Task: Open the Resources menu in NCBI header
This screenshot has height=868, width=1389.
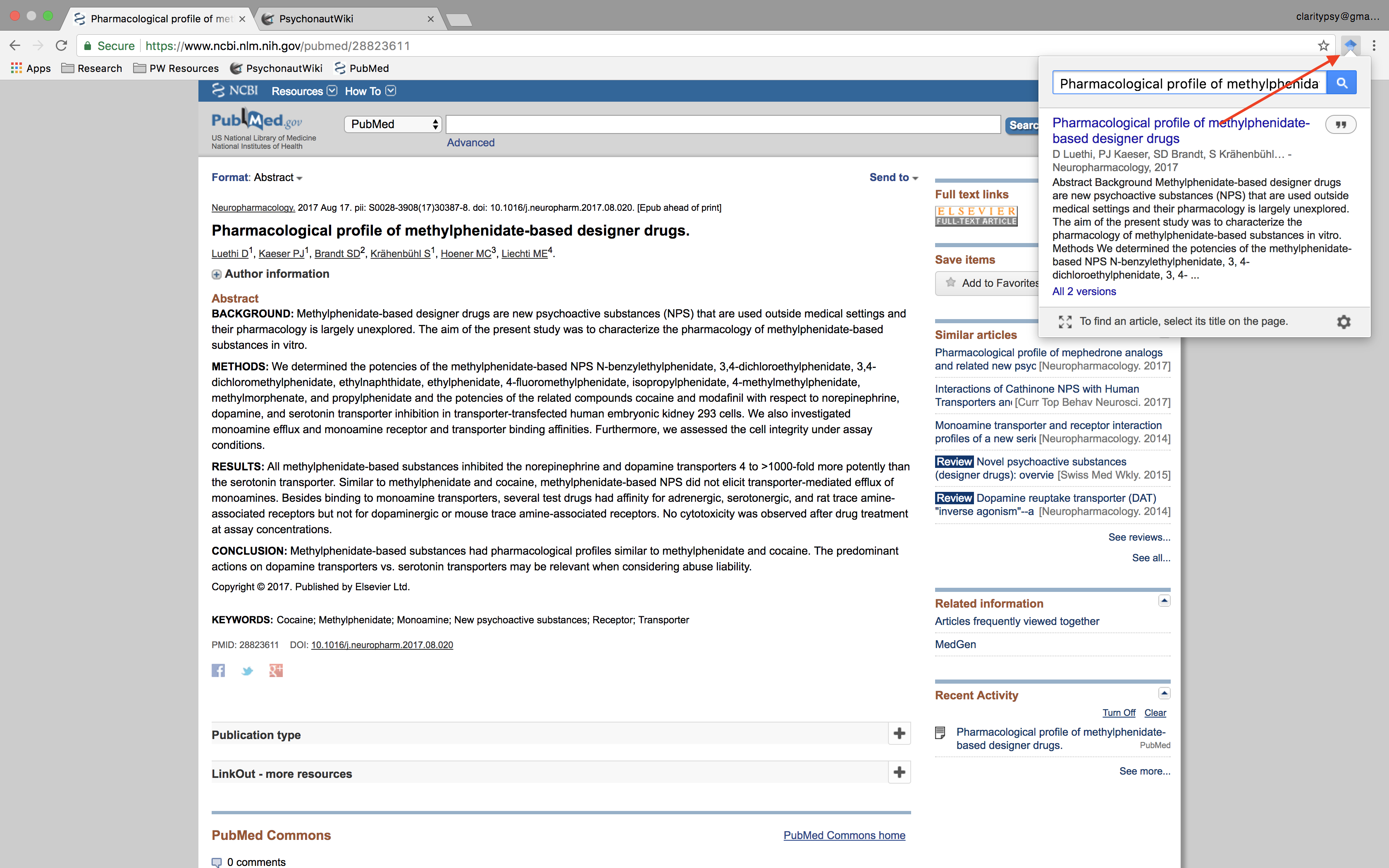Action: click(x=304, y=91)
